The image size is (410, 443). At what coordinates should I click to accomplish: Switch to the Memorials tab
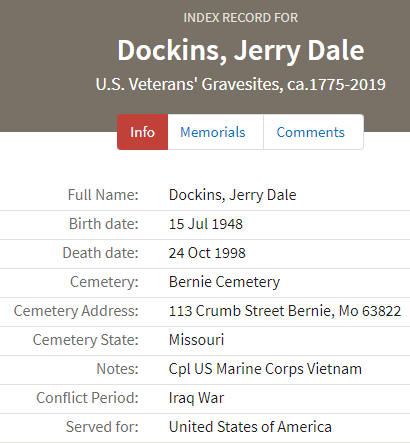pos(215,132)
